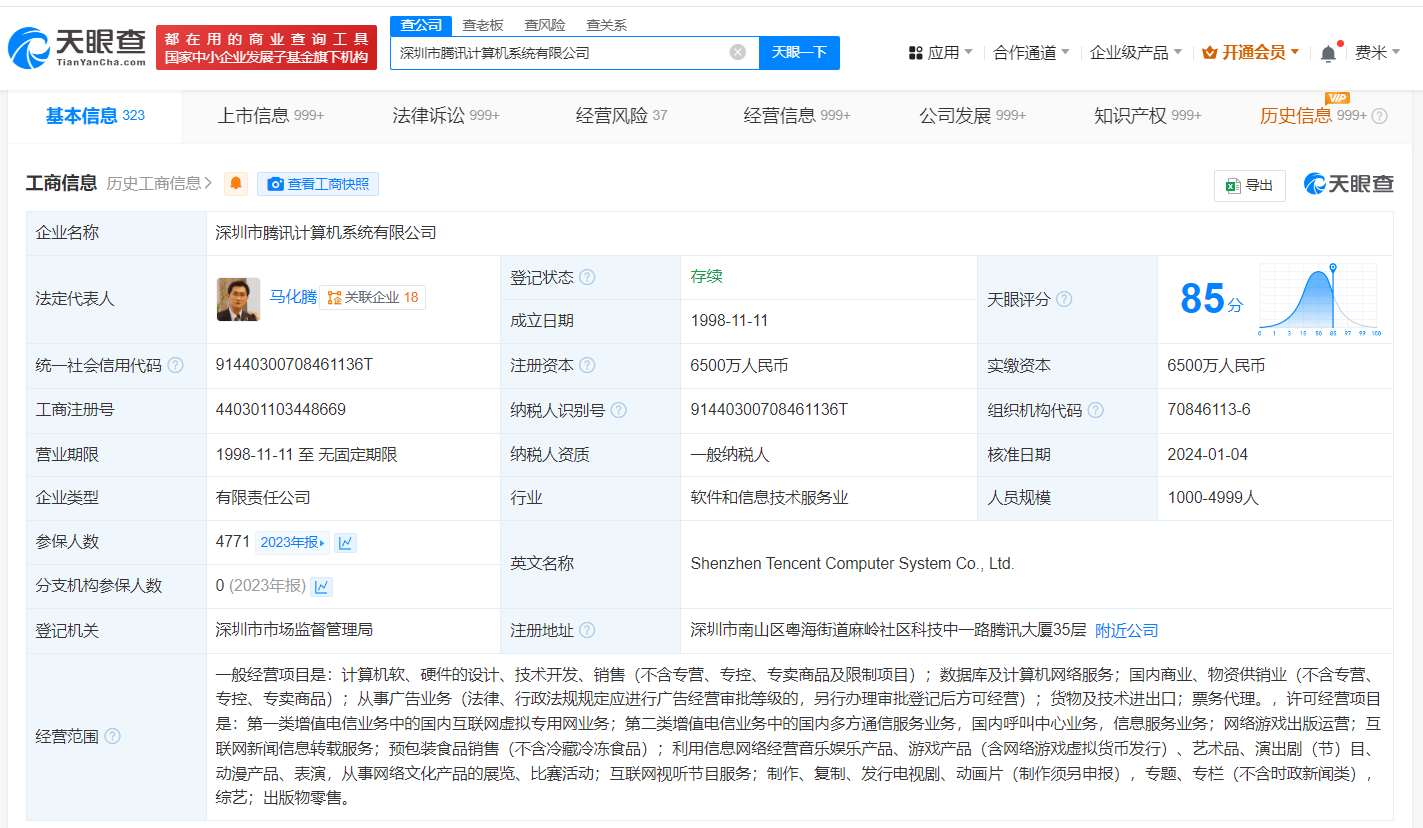
Task: Open the 经营风险 tab
Action: [622, 116]
